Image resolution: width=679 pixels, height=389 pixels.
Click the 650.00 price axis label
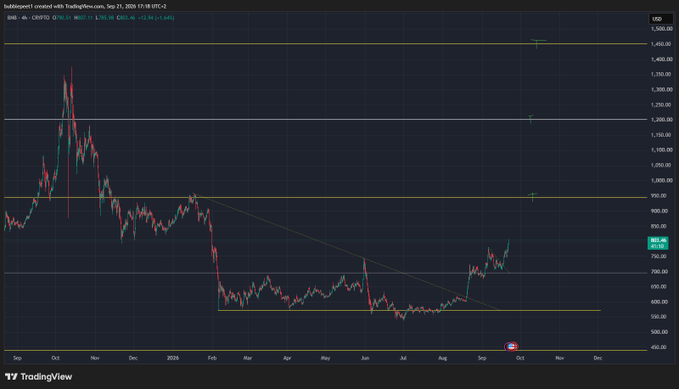tap(659, 286)
